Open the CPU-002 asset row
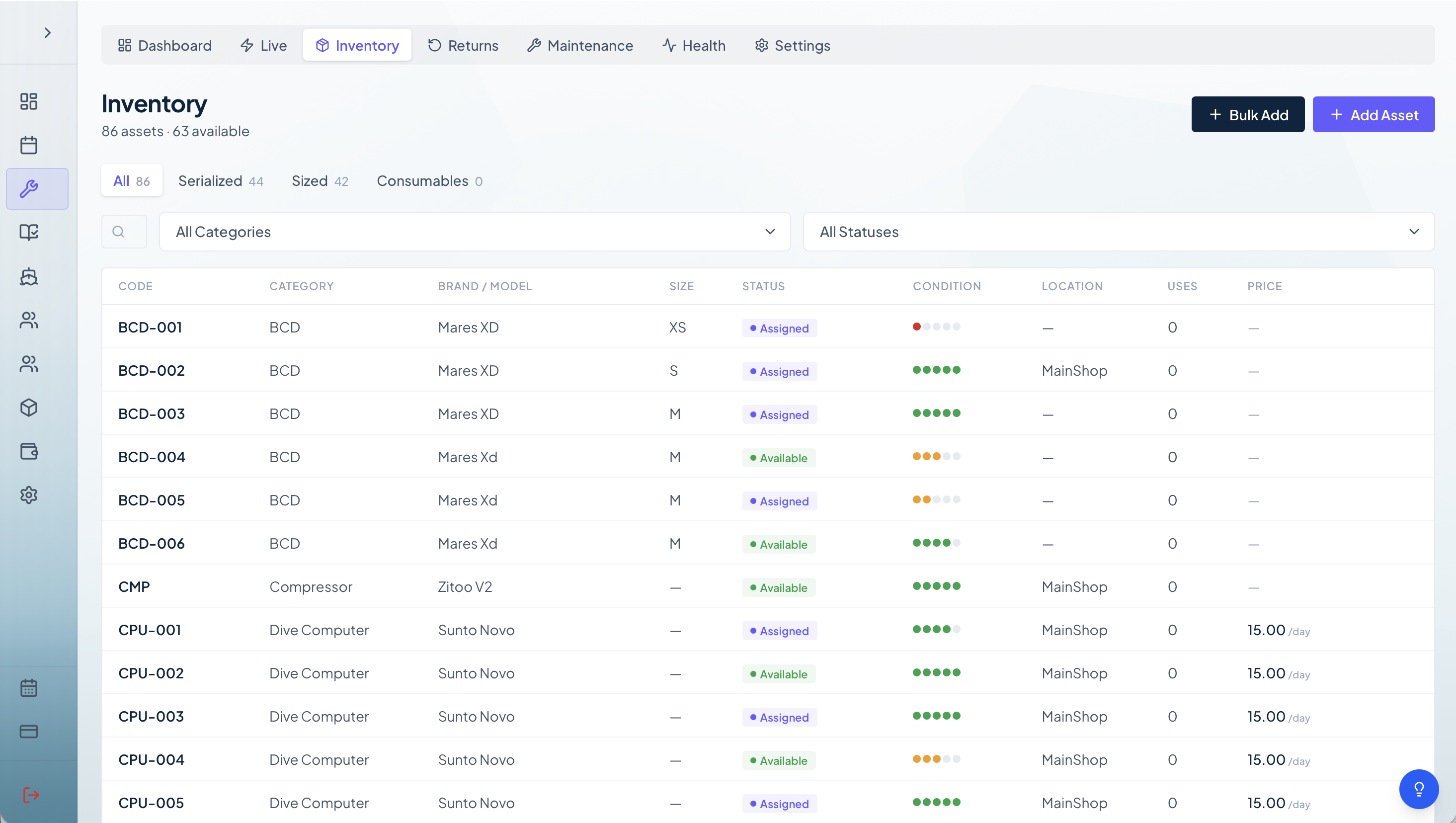This screenshot has height=823, width=1456. pos(768,672)
